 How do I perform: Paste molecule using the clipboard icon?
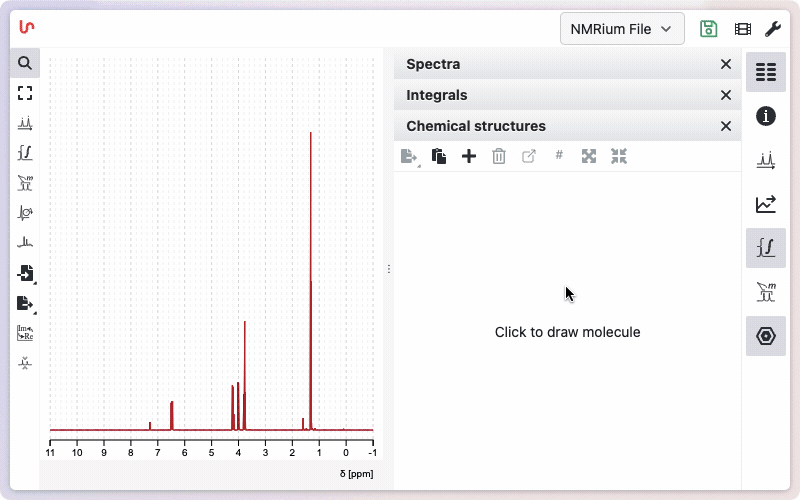pyautogui.click(x=438, y=156)
